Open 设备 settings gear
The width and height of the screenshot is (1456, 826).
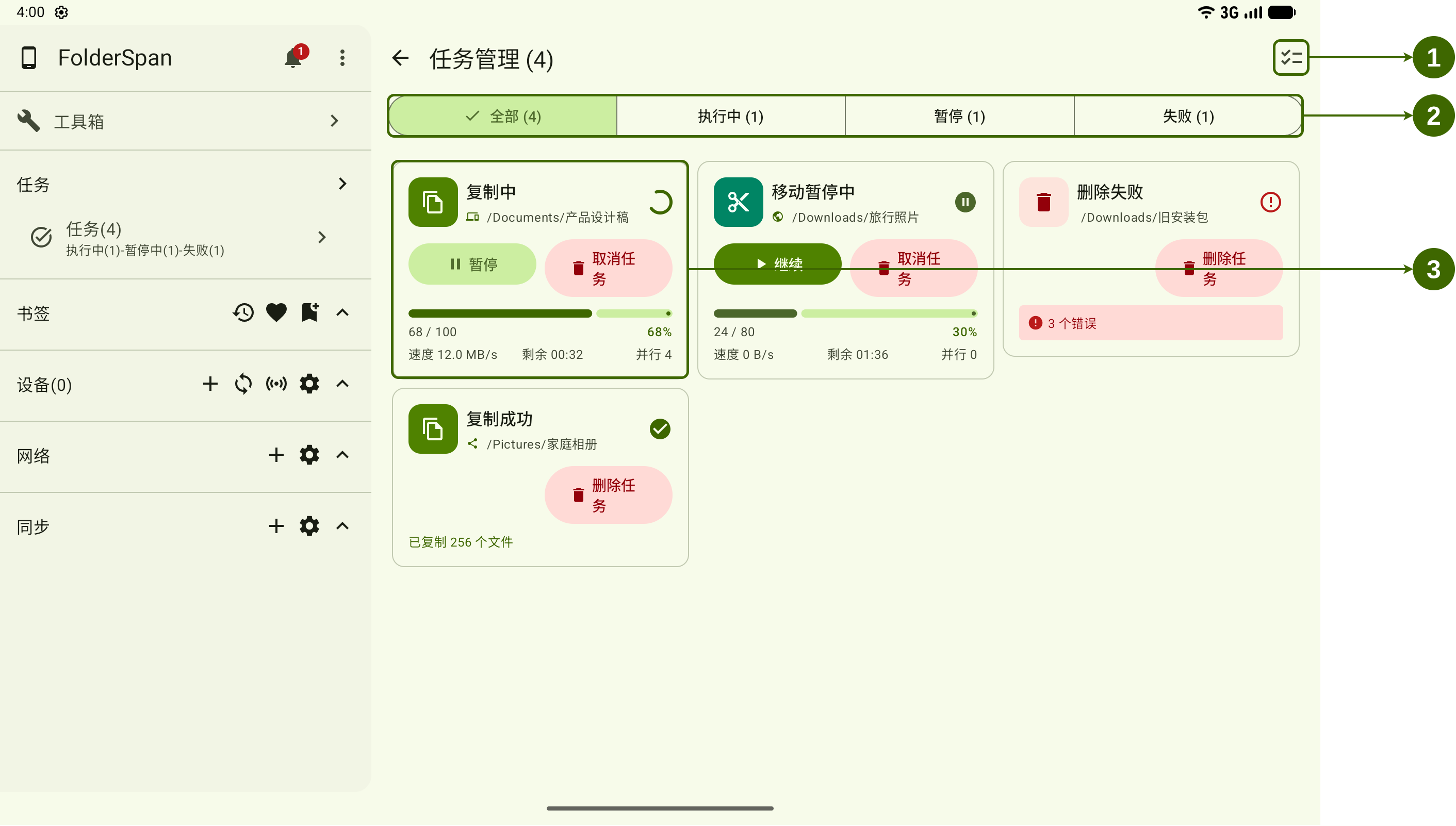point(309,384)
